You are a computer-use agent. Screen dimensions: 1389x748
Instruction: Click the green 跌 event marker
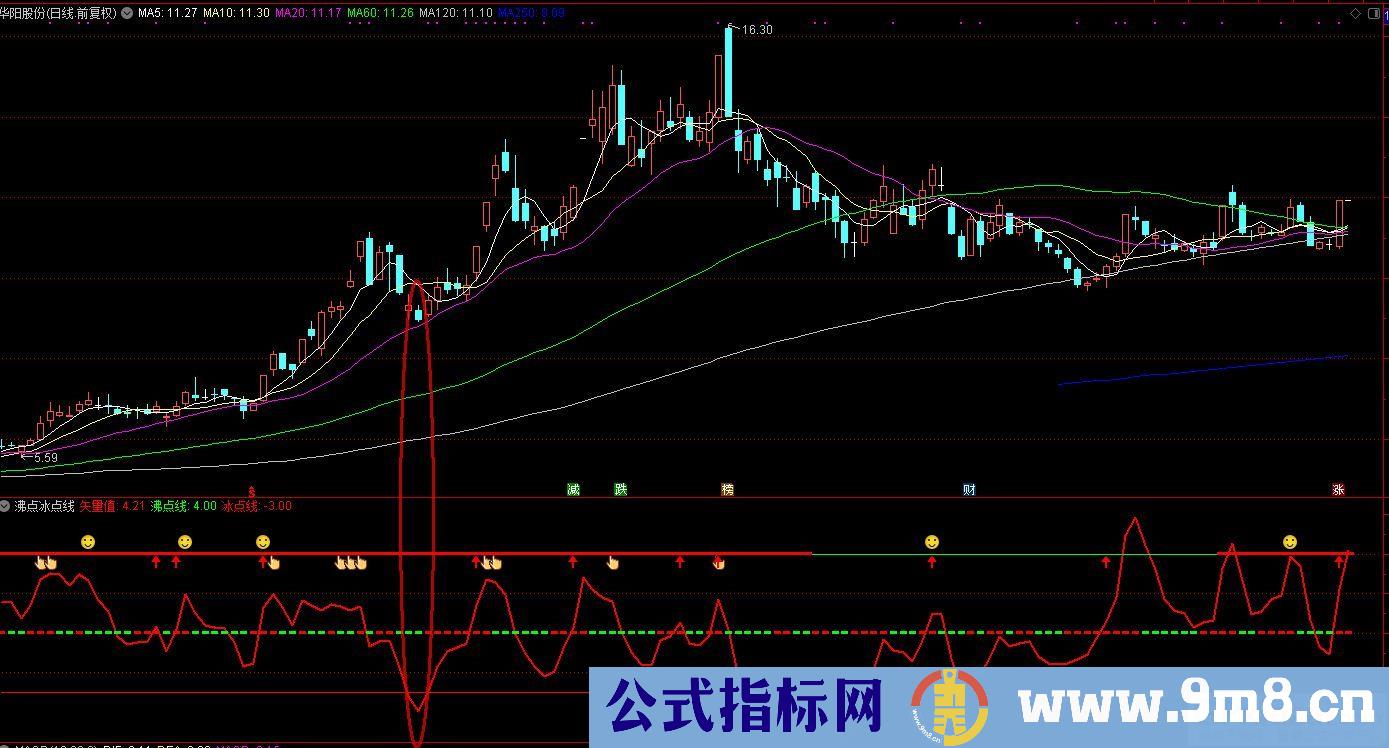tap(620, 490)
